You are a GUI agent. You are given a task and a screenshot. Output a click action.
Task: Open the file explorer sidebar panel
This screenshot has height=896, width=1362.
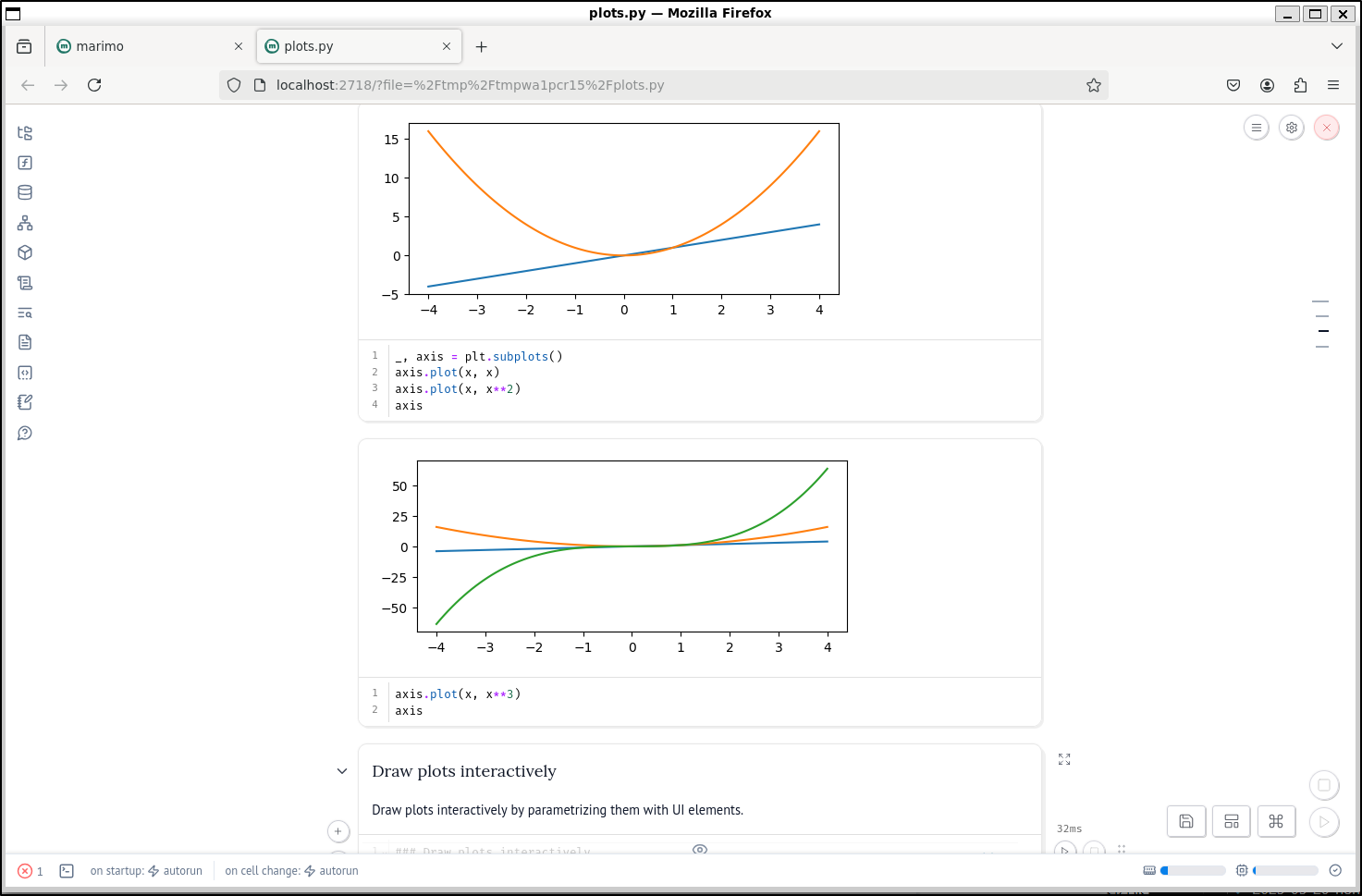coord(25,133)
